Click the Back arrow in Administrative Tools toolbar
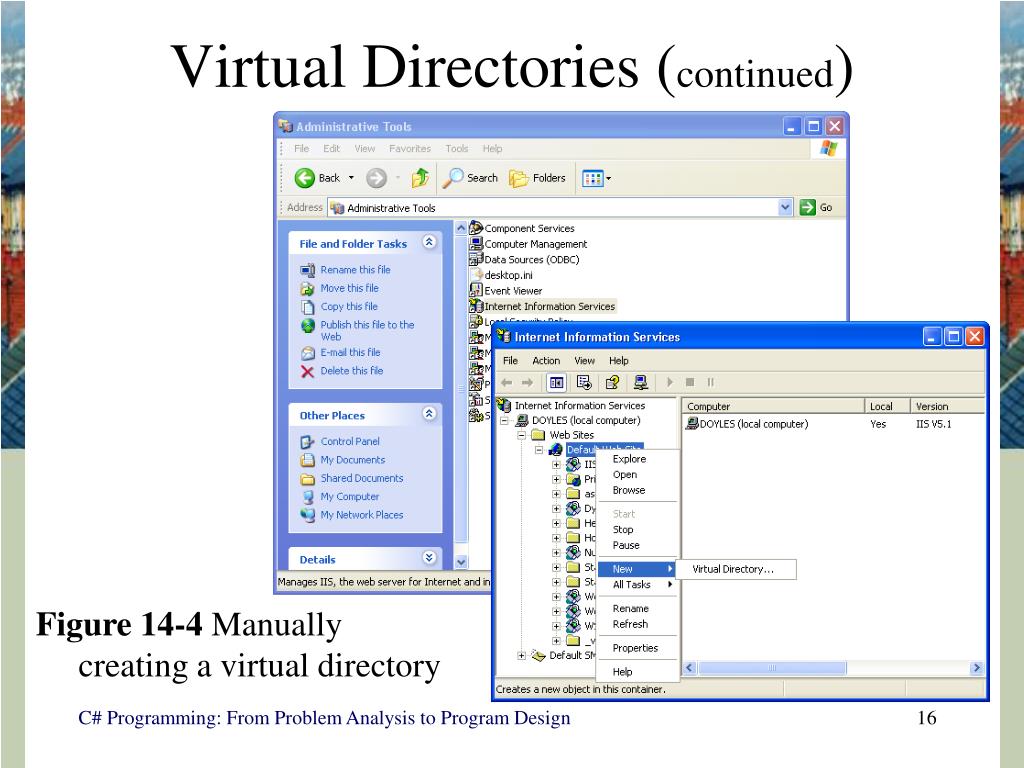The width and height of the screenshot is (1024, 768). point(305,178)
